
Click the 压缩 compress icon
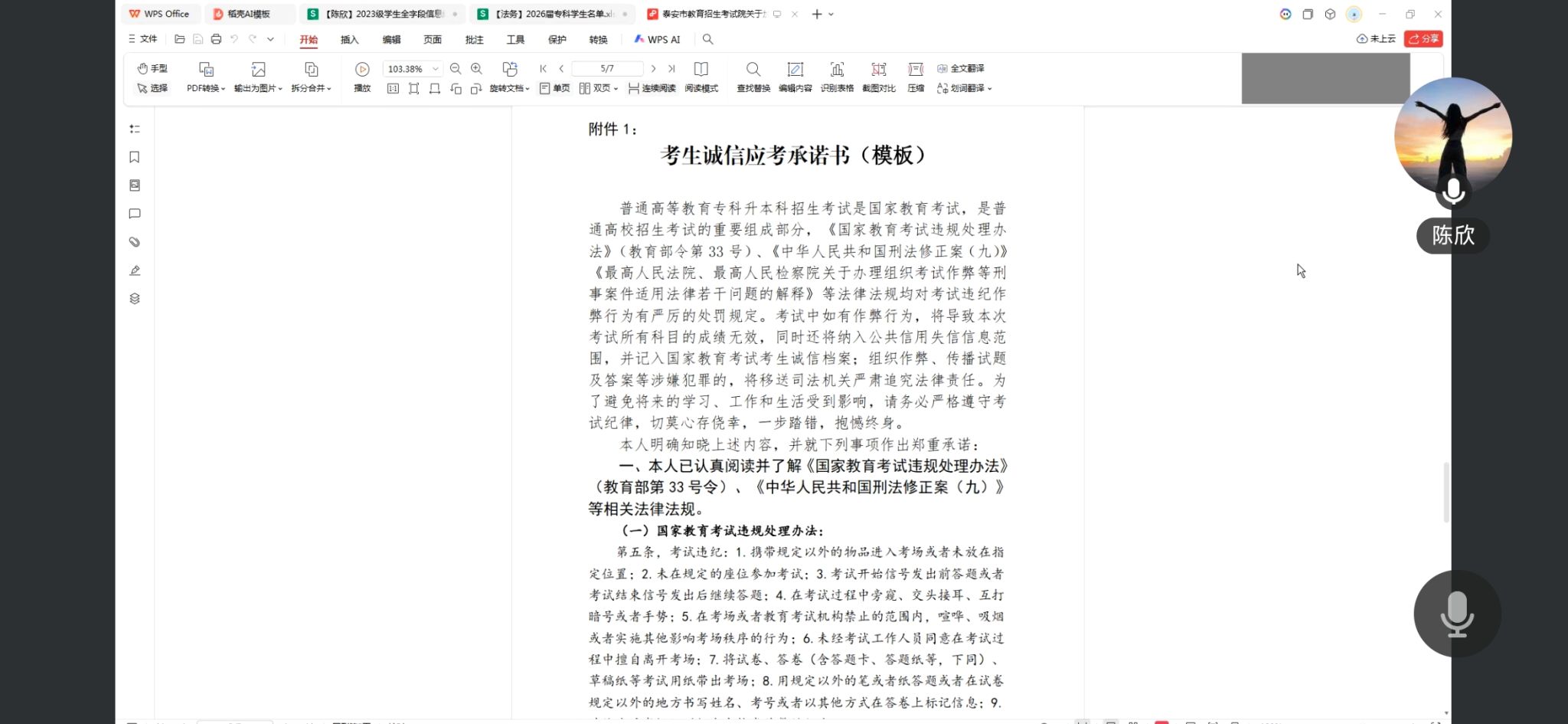[x=916, y=70]
